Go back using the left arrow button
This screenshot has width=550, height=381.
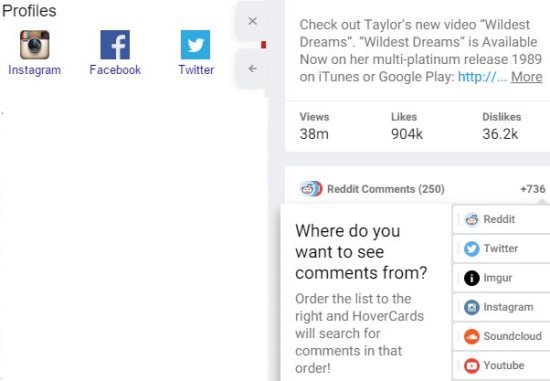[x=253, y=68]
